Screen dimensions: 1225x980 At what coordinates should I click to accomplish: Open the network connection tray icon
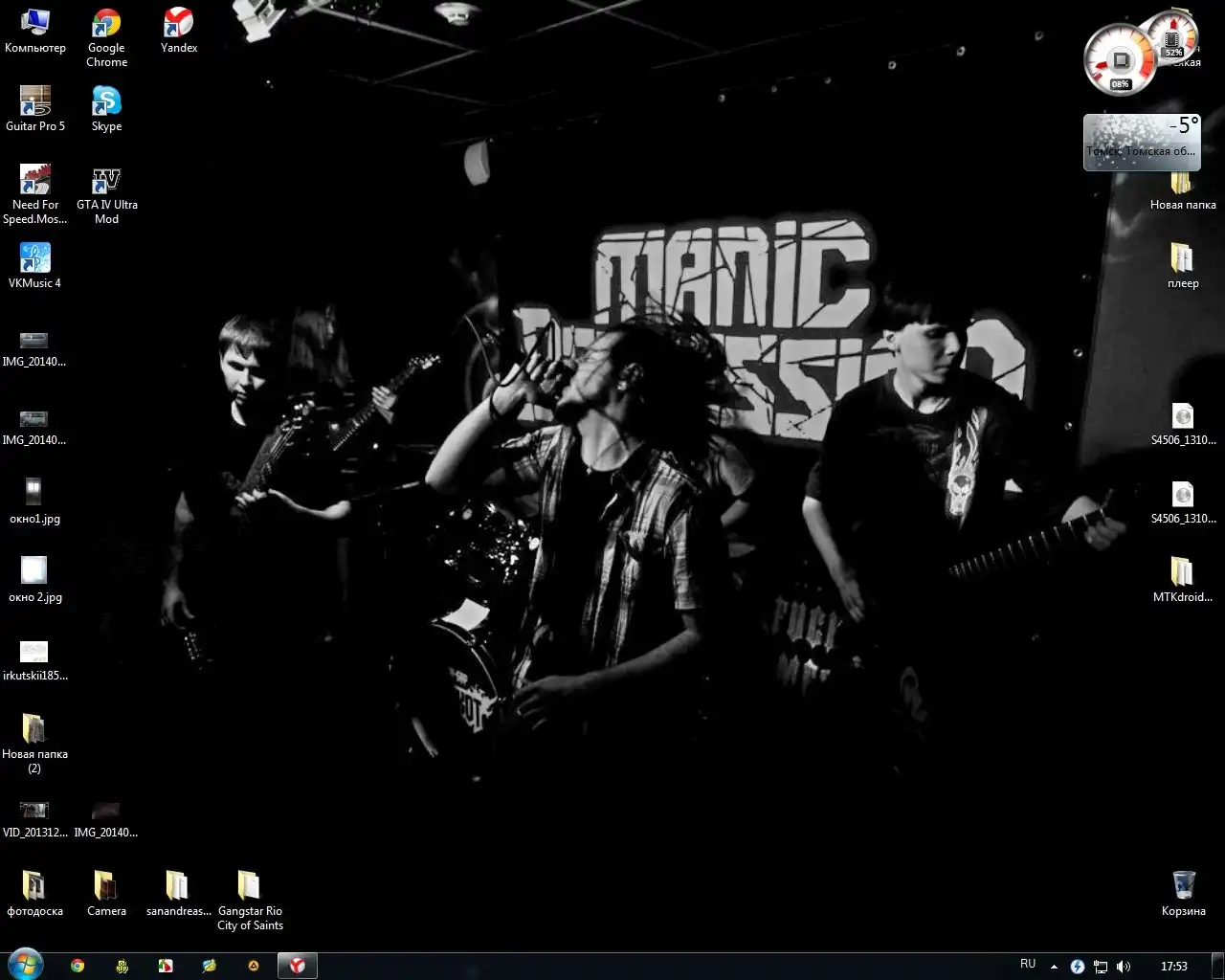pos(1101,967)
